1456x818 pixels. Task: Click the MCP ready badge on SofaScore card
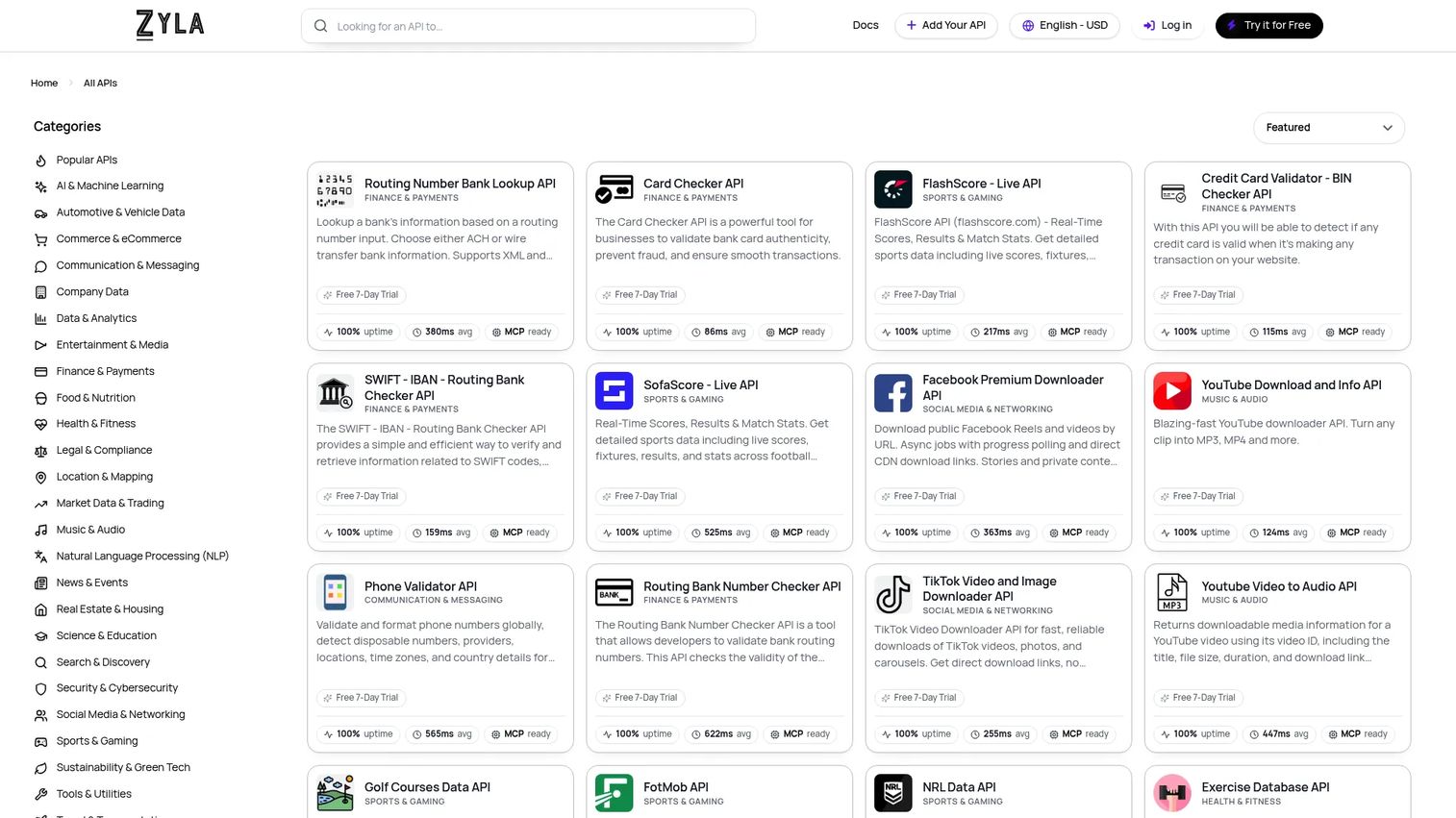(799, 533)
